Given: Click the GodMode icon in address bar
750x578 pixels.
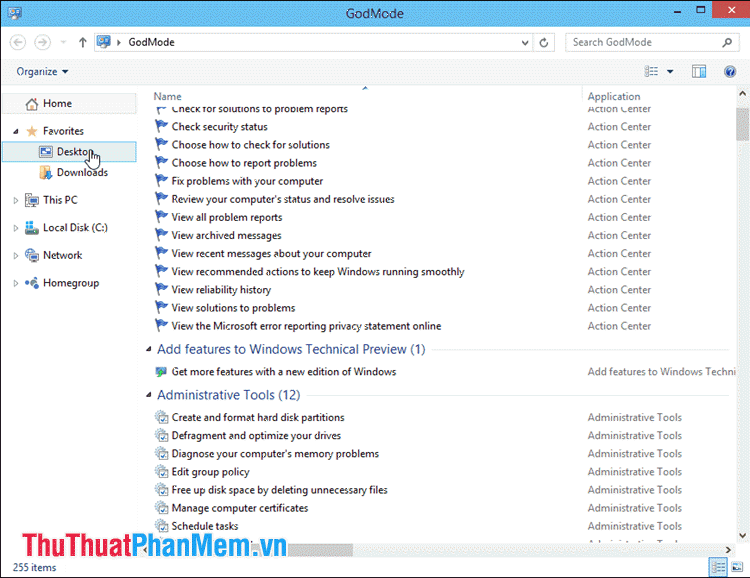Looking at the screenshot, I should (103, 42).
